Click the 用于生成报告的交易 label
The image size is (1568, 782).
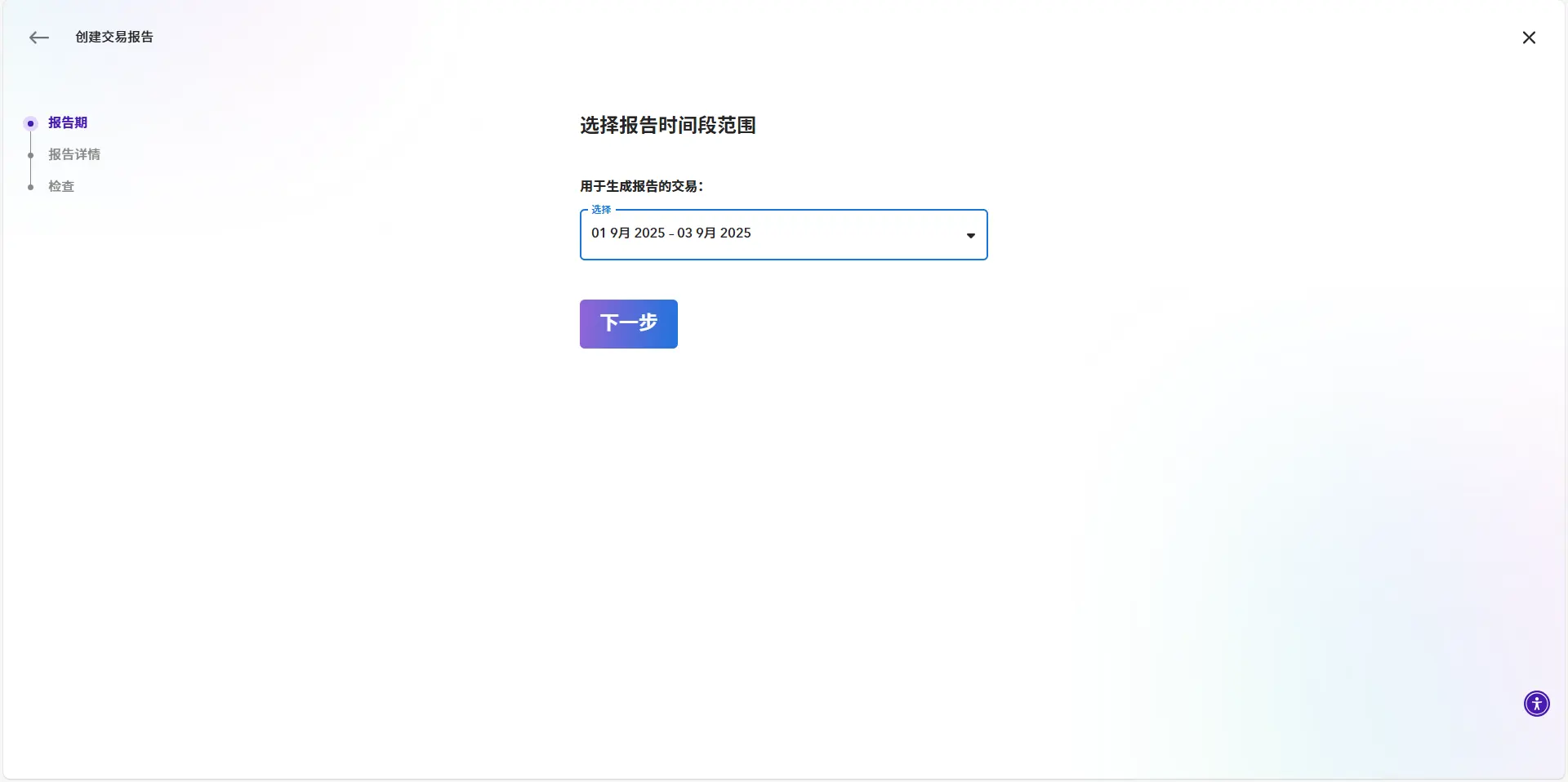[642, 186]
